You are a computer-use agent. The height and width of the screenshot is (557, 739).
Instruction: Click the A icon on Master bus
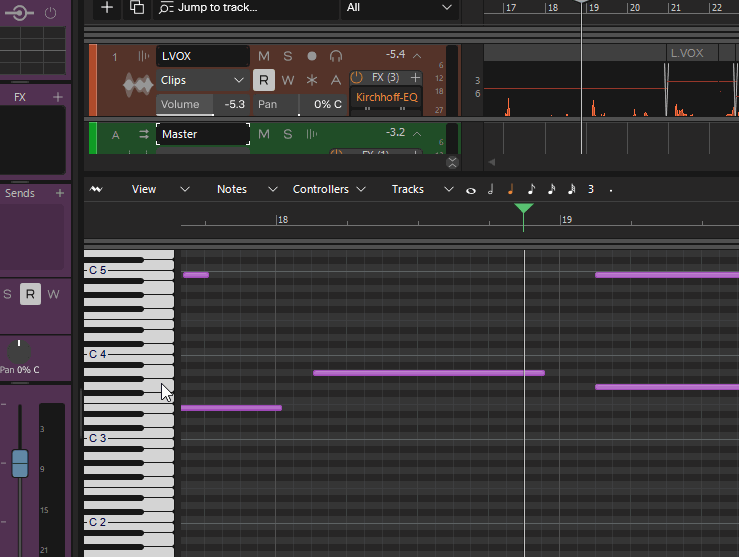(115, 135)
